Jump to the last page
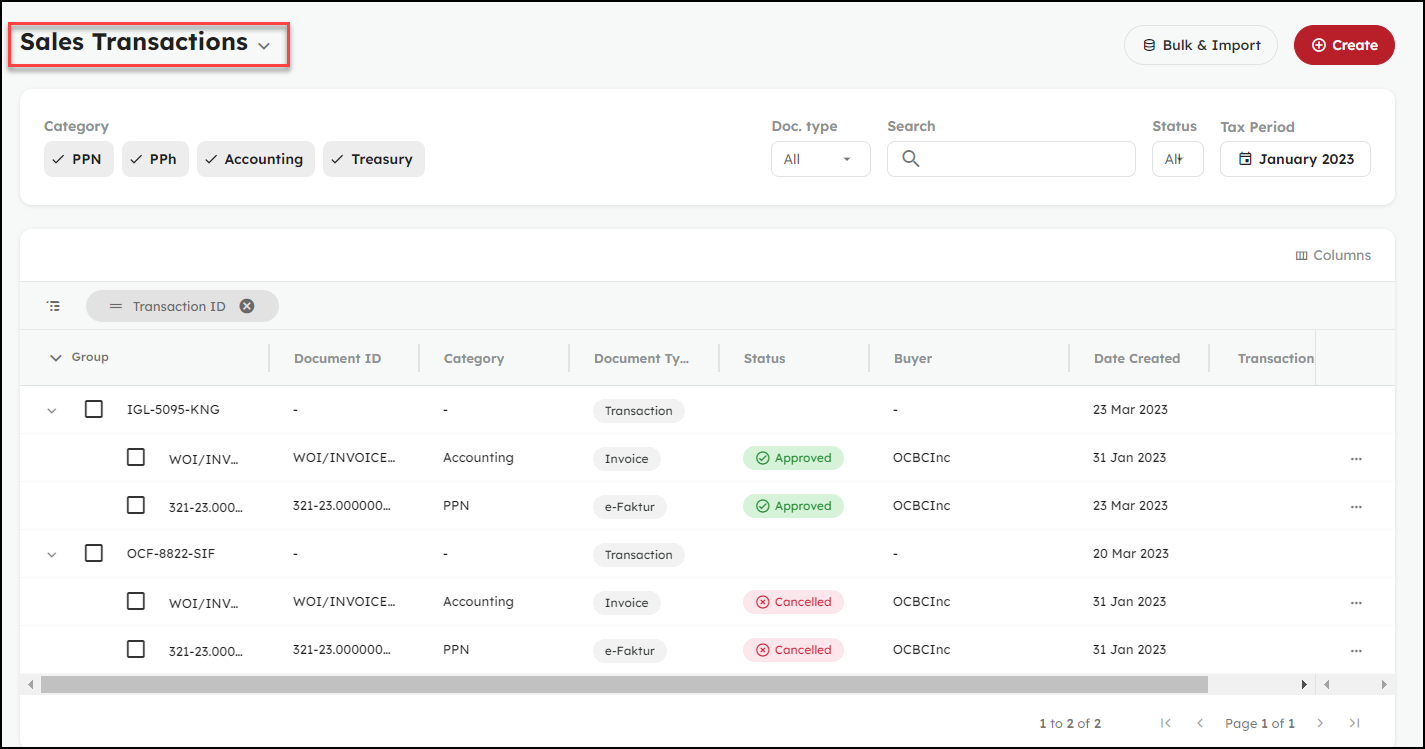This screenshot has height=749, width=1425. [x=1354, y=723]
